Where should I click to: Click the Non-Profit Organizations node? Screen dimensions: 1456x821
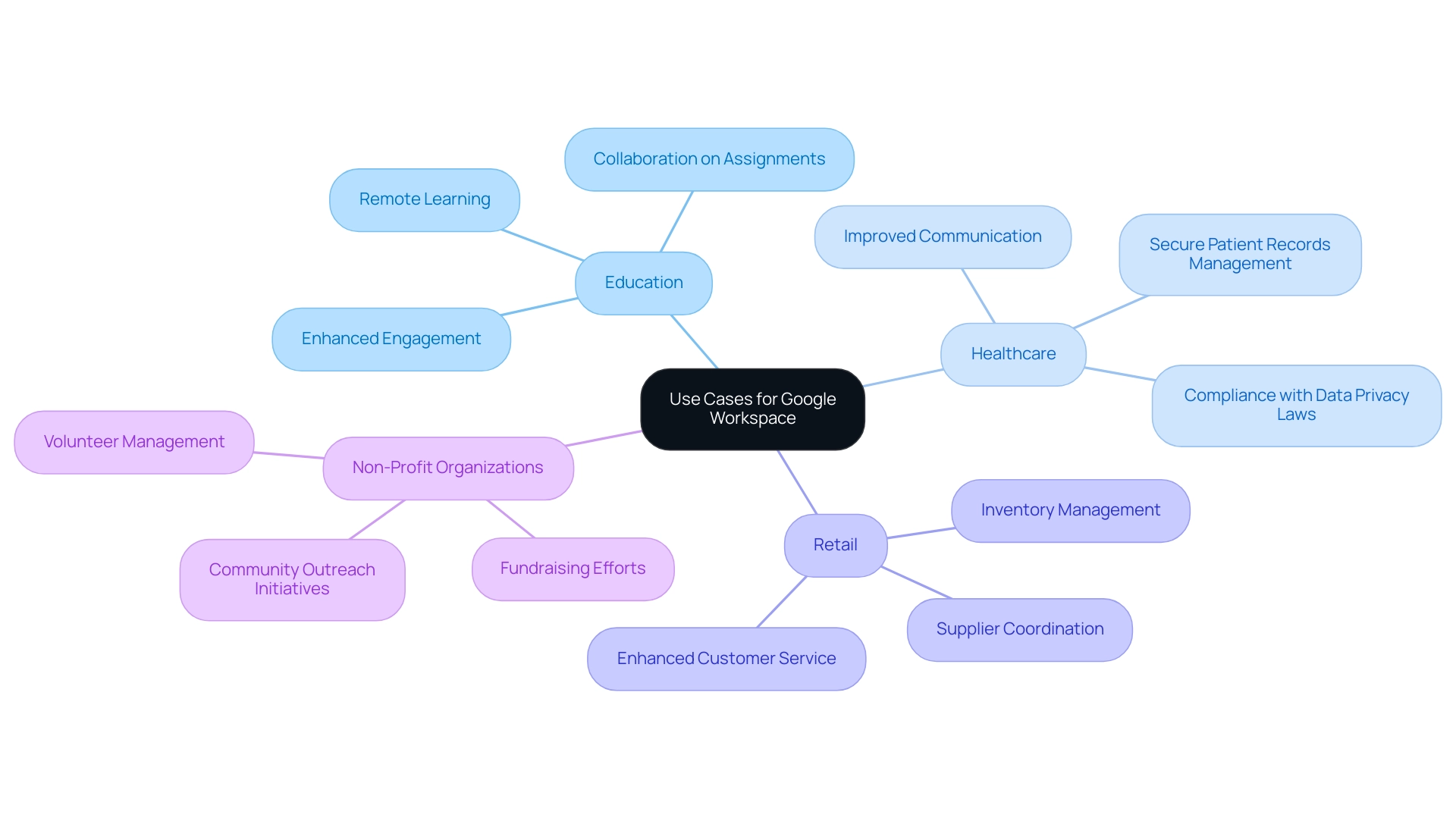pos(447,467)
